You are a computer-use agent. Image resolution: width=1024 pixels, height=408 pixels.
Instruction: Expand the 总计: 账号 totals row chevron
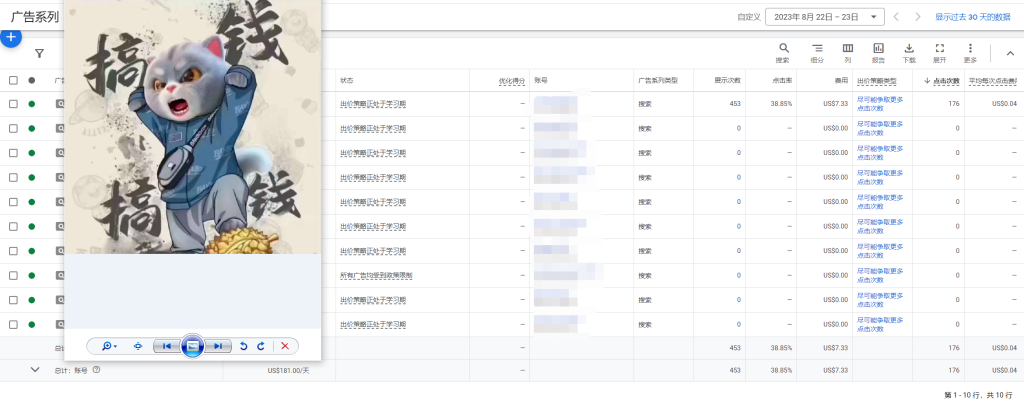point(35,370)
